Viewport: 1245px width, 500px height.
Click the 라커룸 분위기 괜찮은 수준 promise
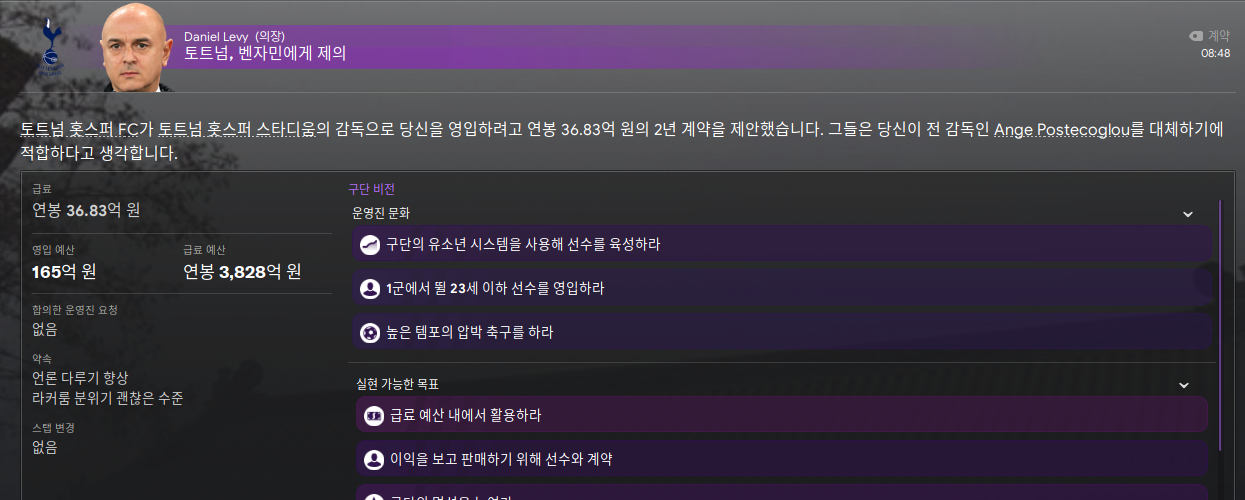(x=107, y=398)
